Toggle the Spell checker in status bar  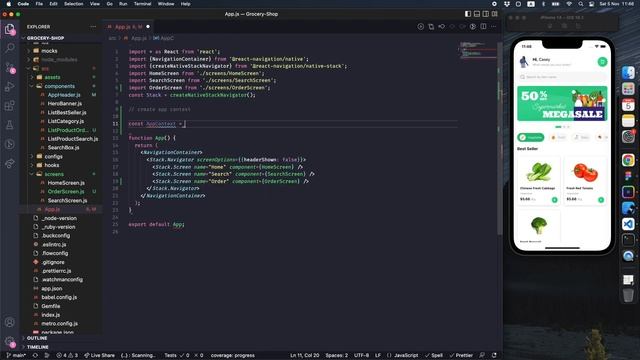(x=434, y=356)
